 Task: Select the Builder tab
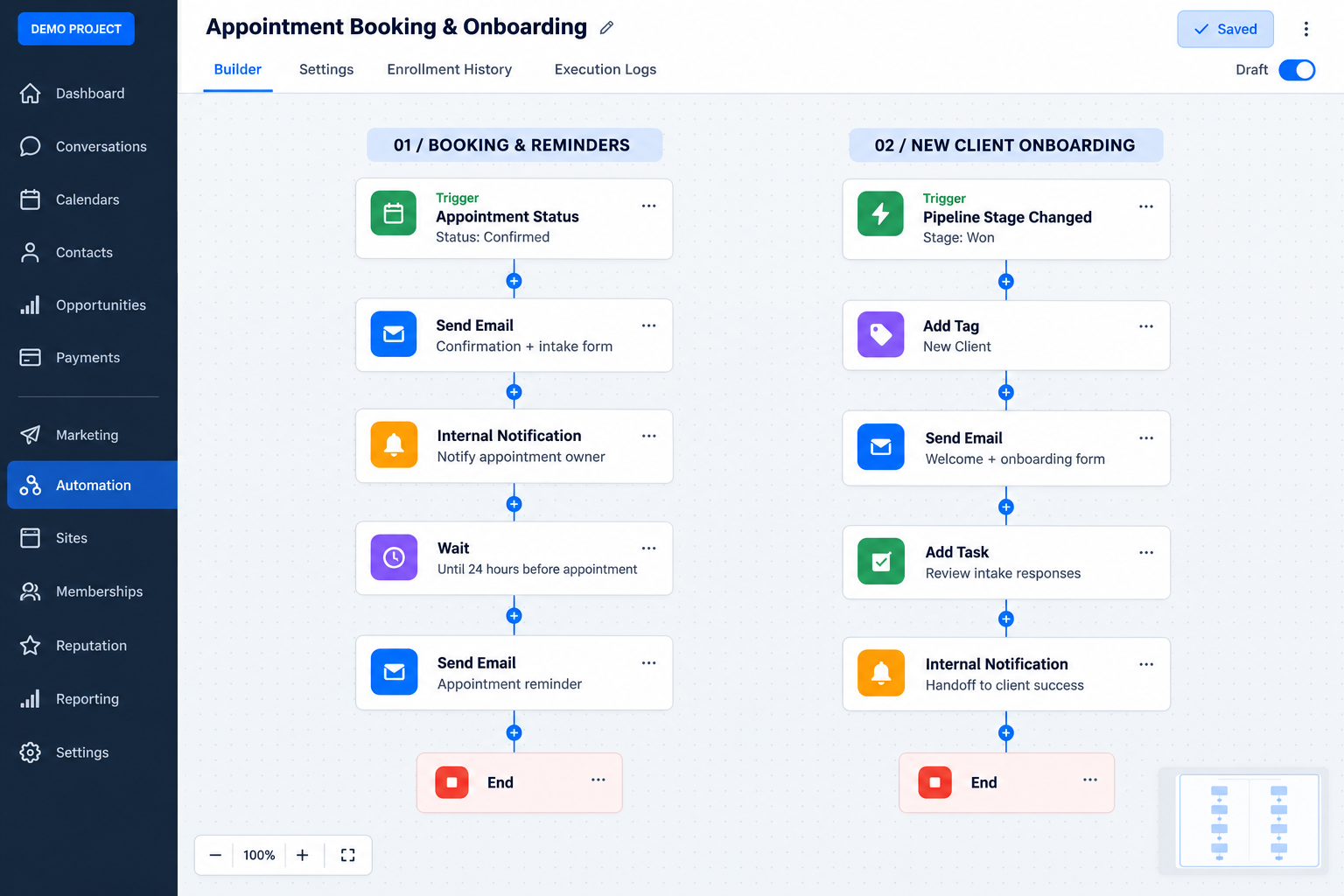pyautogui.click(x=238, y=70)
